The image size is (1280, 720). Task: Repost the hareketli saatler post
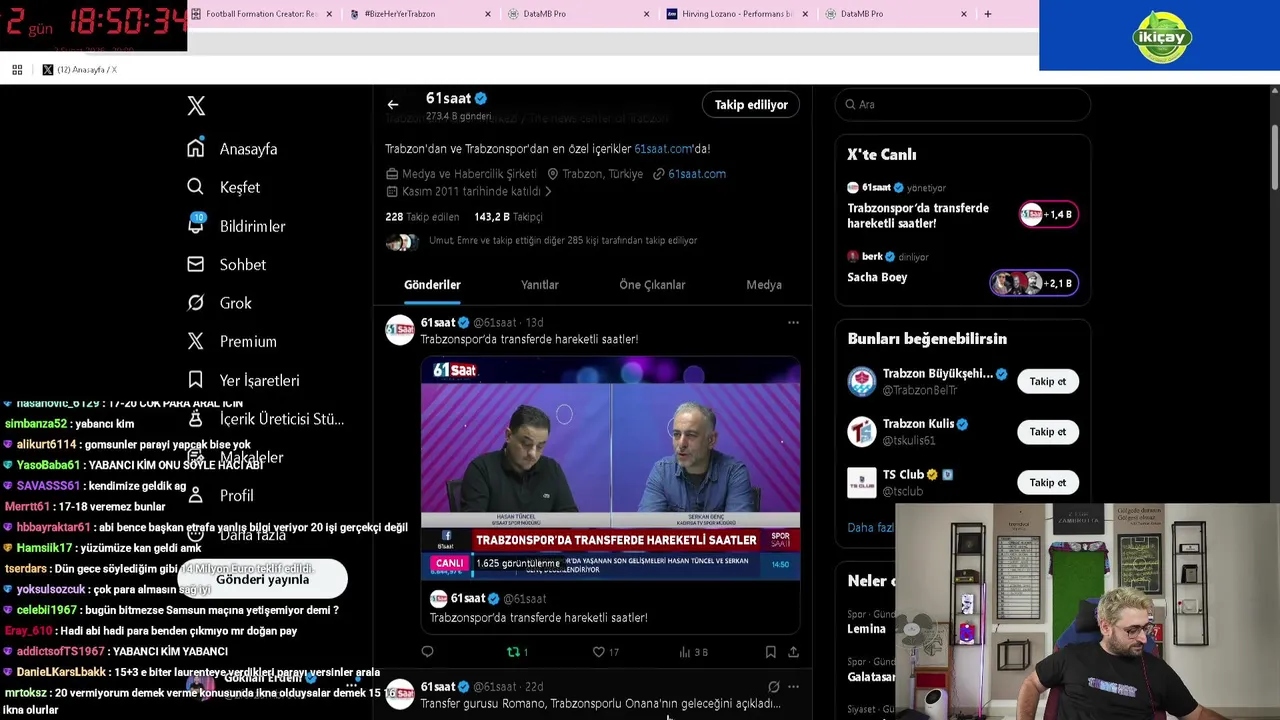coord(517,652)
